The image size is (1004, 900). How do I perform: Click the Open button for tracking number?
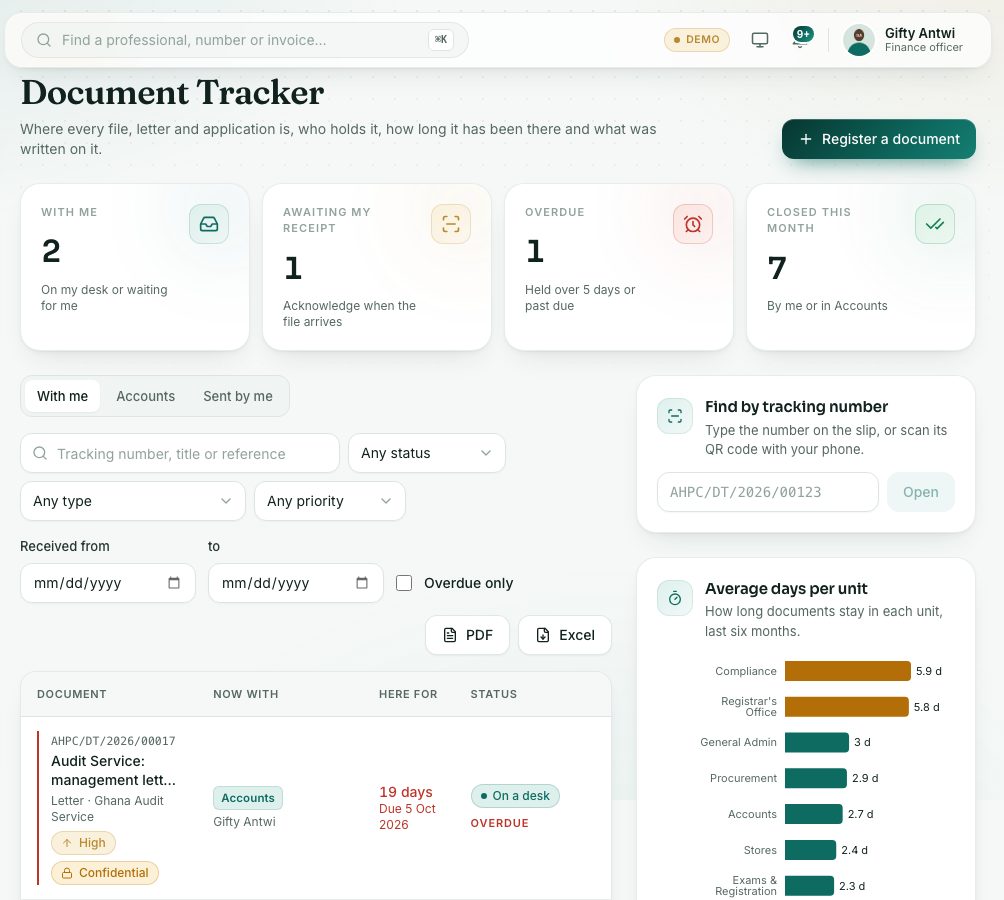click(x=921, y=492)
